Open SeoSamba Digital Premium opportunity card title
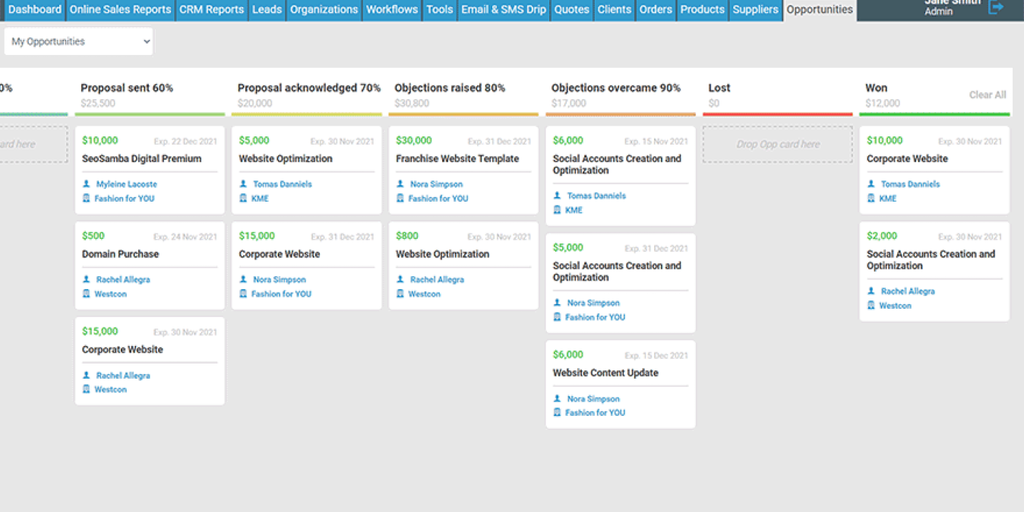The image size is (1024, 512). pyautogui.click(x=142, y=159)
